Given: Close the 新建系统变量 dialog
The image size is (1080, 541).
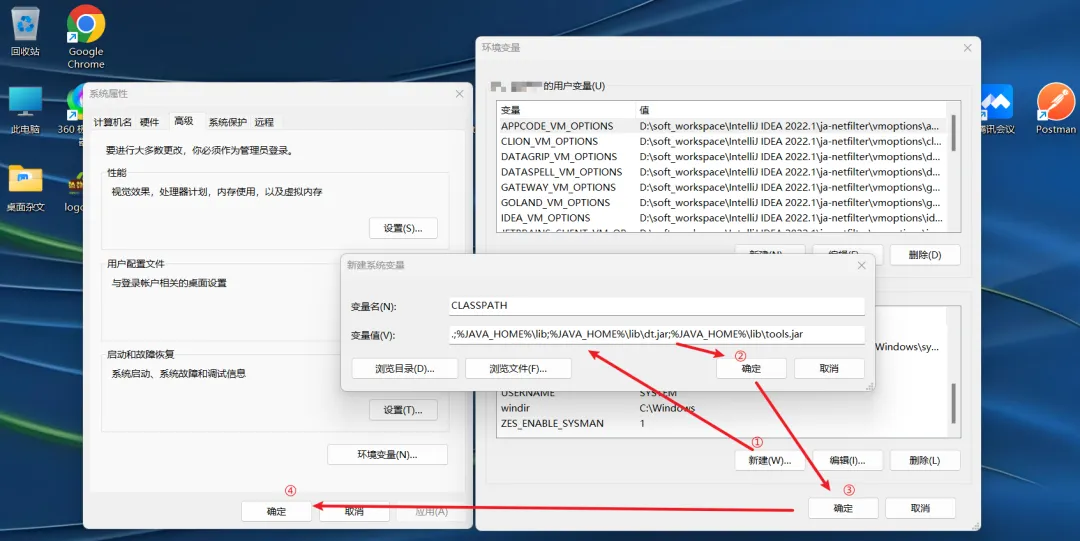Looking at the screenshot, I should pyautogui.click(x=862, y=265).
